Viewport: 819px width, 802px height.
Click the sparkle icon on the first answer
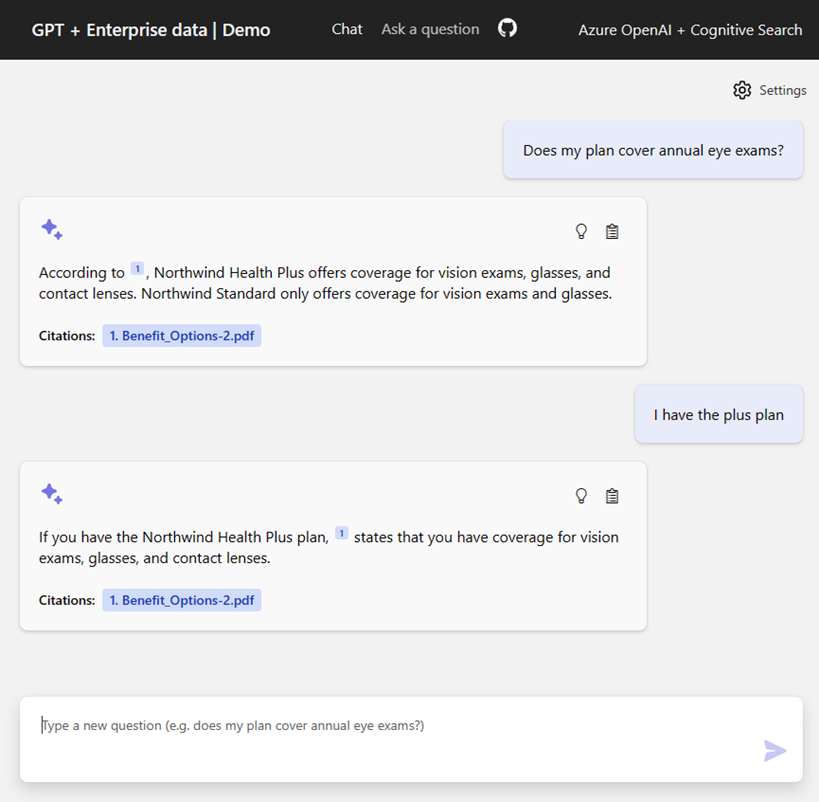51,229
